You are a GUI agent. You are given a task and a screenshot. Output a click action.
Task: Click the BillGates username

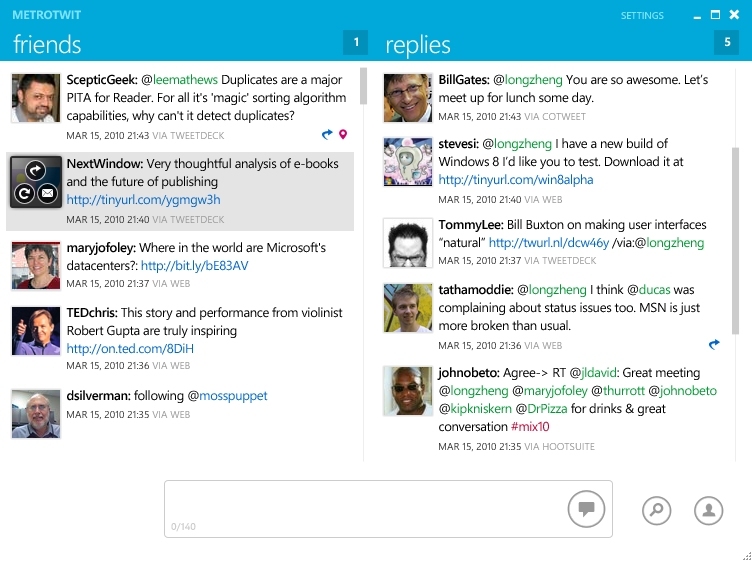(x=464, y=80)
